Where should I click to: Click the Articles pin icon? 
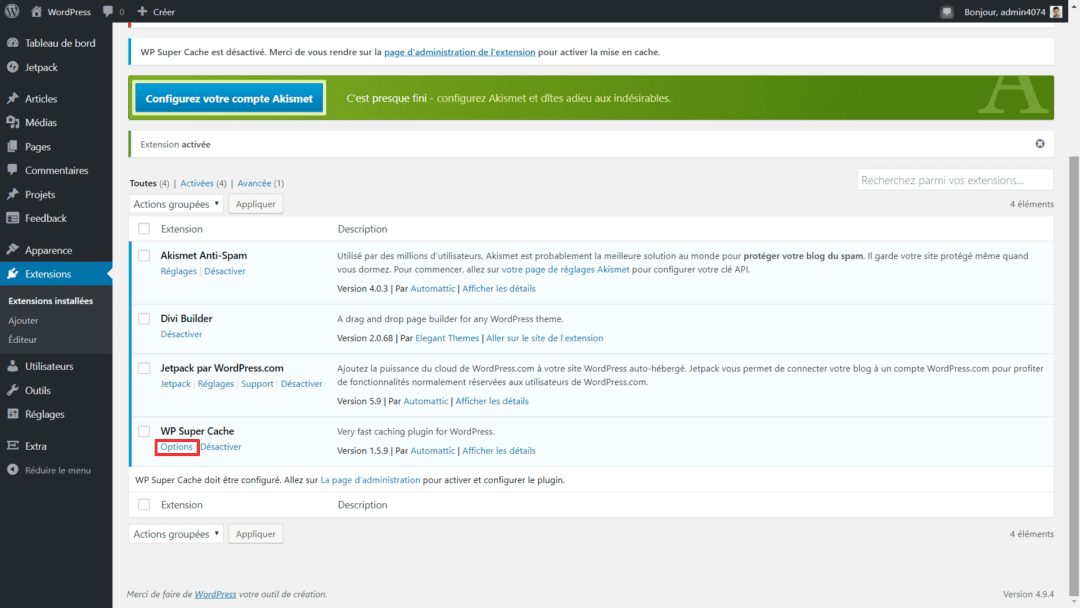(x=12, y=98)
